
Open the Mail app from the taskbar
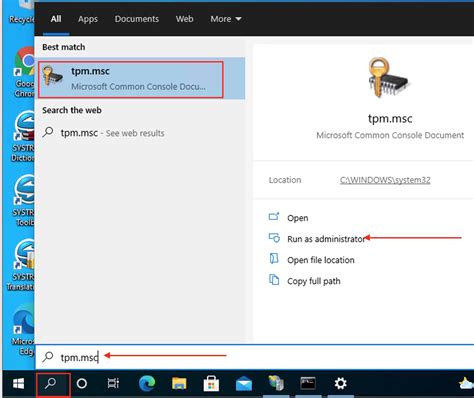click(x=244, y=384)
